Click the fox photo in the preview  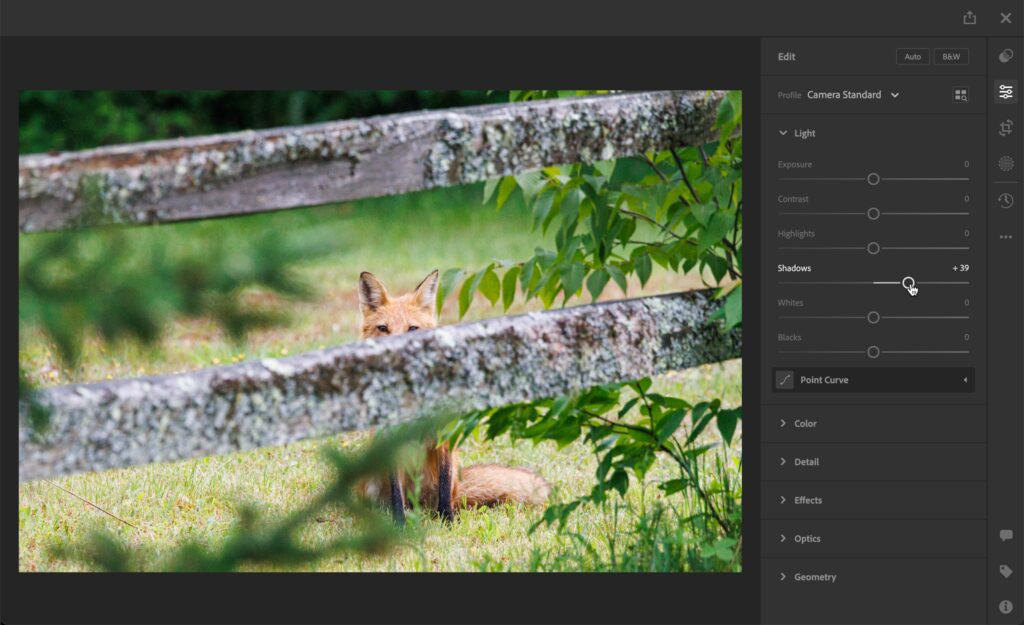[x=380, y=331]
